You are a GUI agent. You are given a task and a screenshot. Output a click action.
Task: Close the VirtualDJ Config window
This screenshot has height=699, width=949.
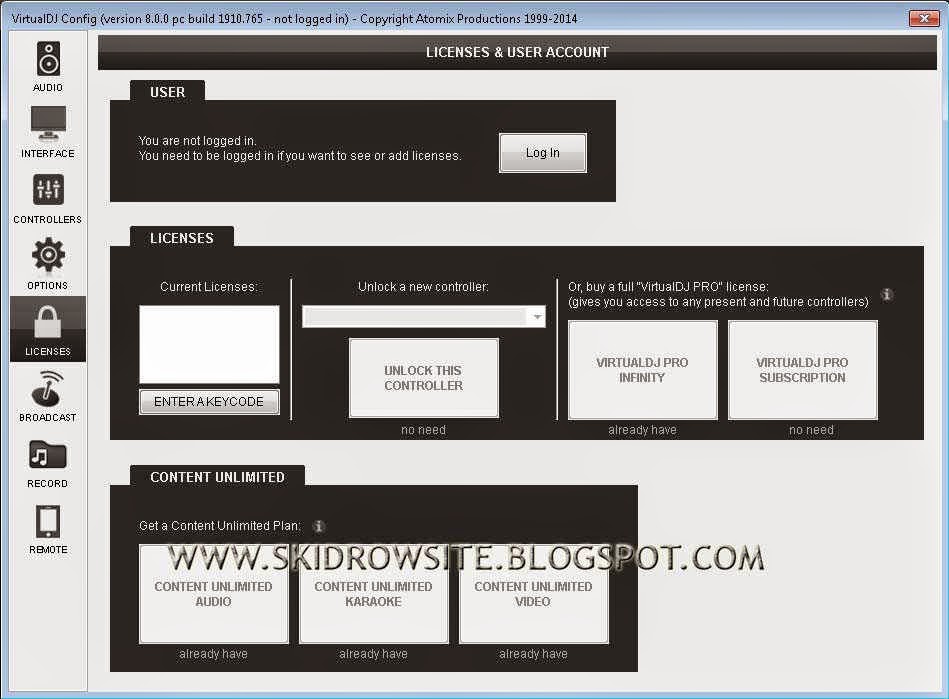924,19
